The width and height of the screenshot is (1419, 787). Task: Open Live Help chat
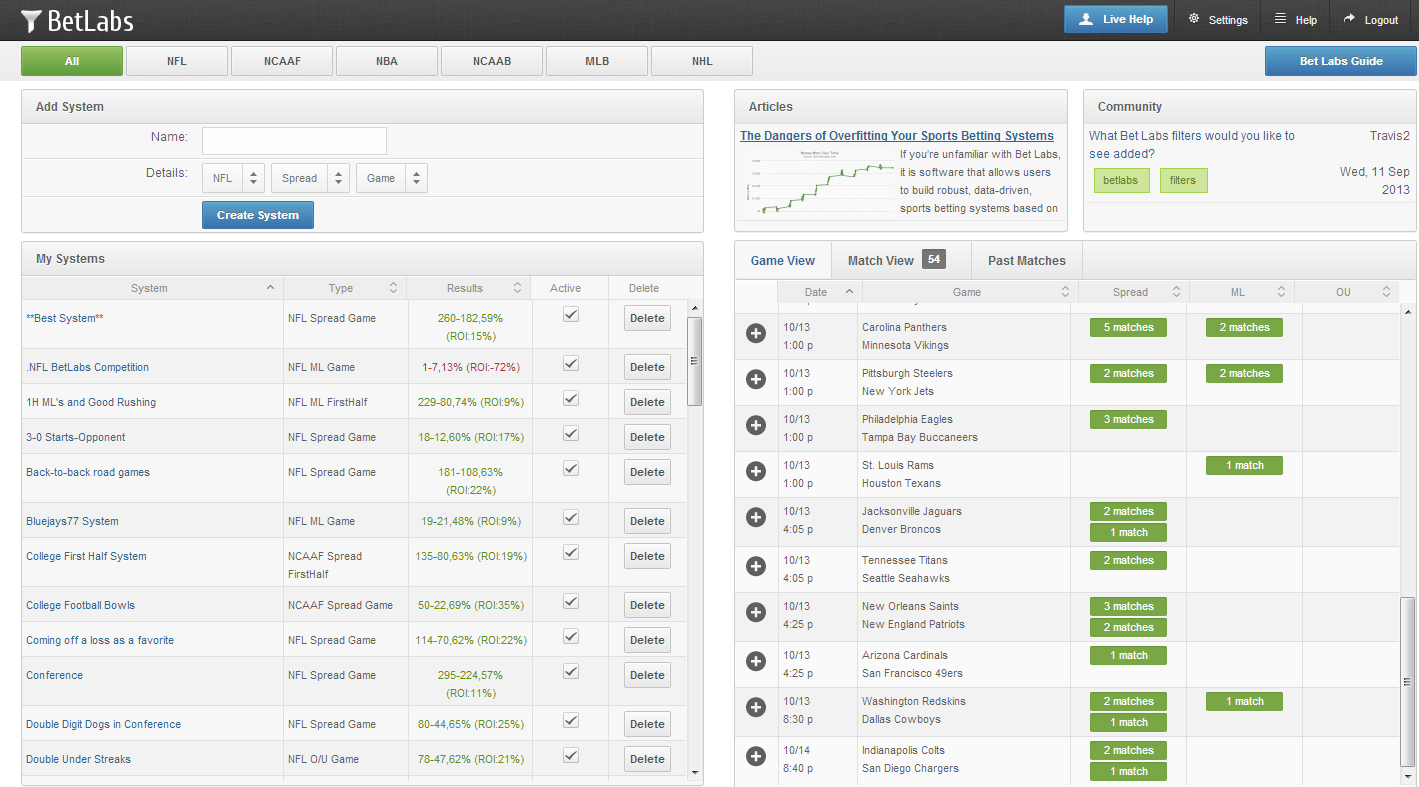pyautogui.click(x=1115, y=19)
